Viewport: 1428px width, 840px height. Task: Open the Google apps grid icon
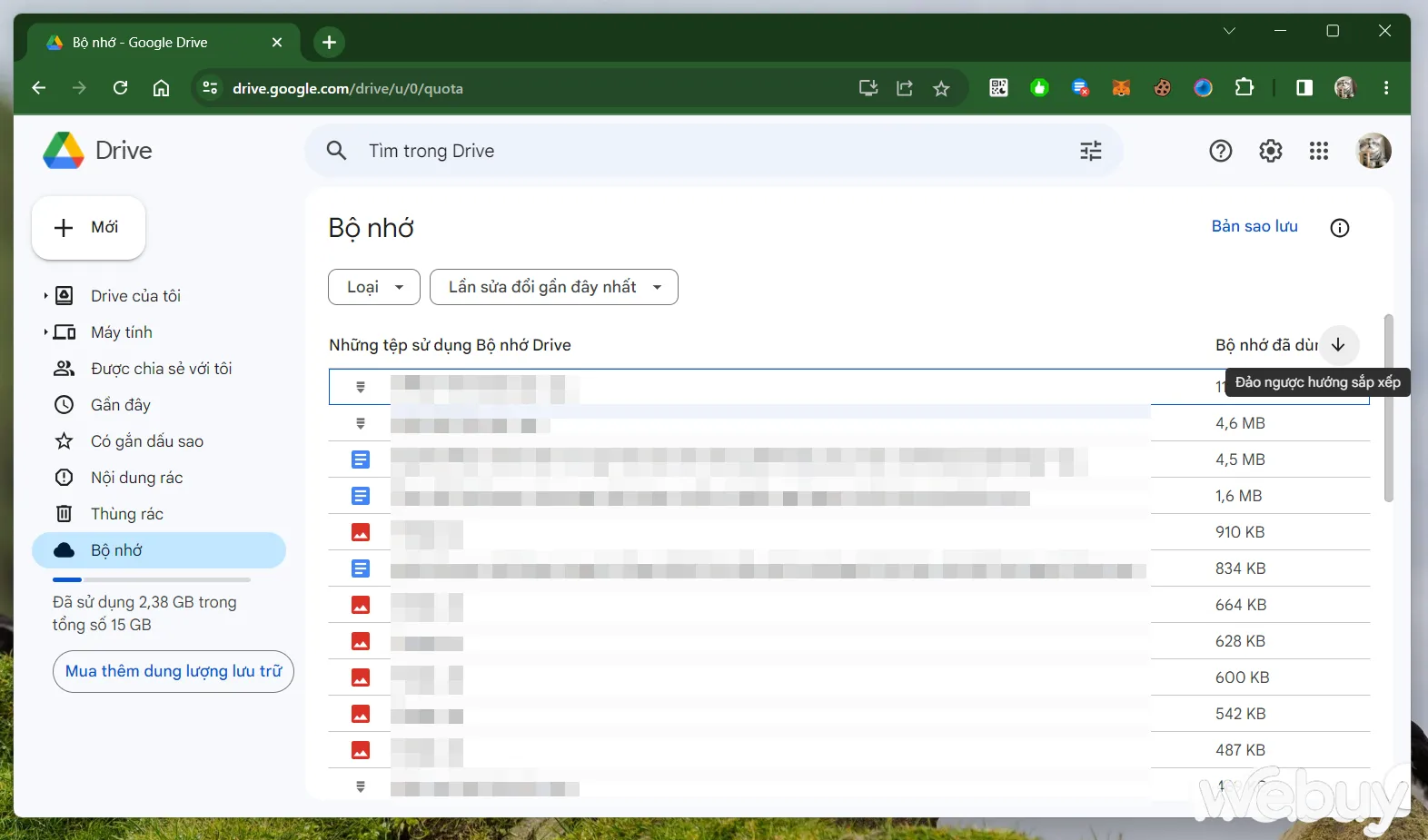(x=1318, y=151)
